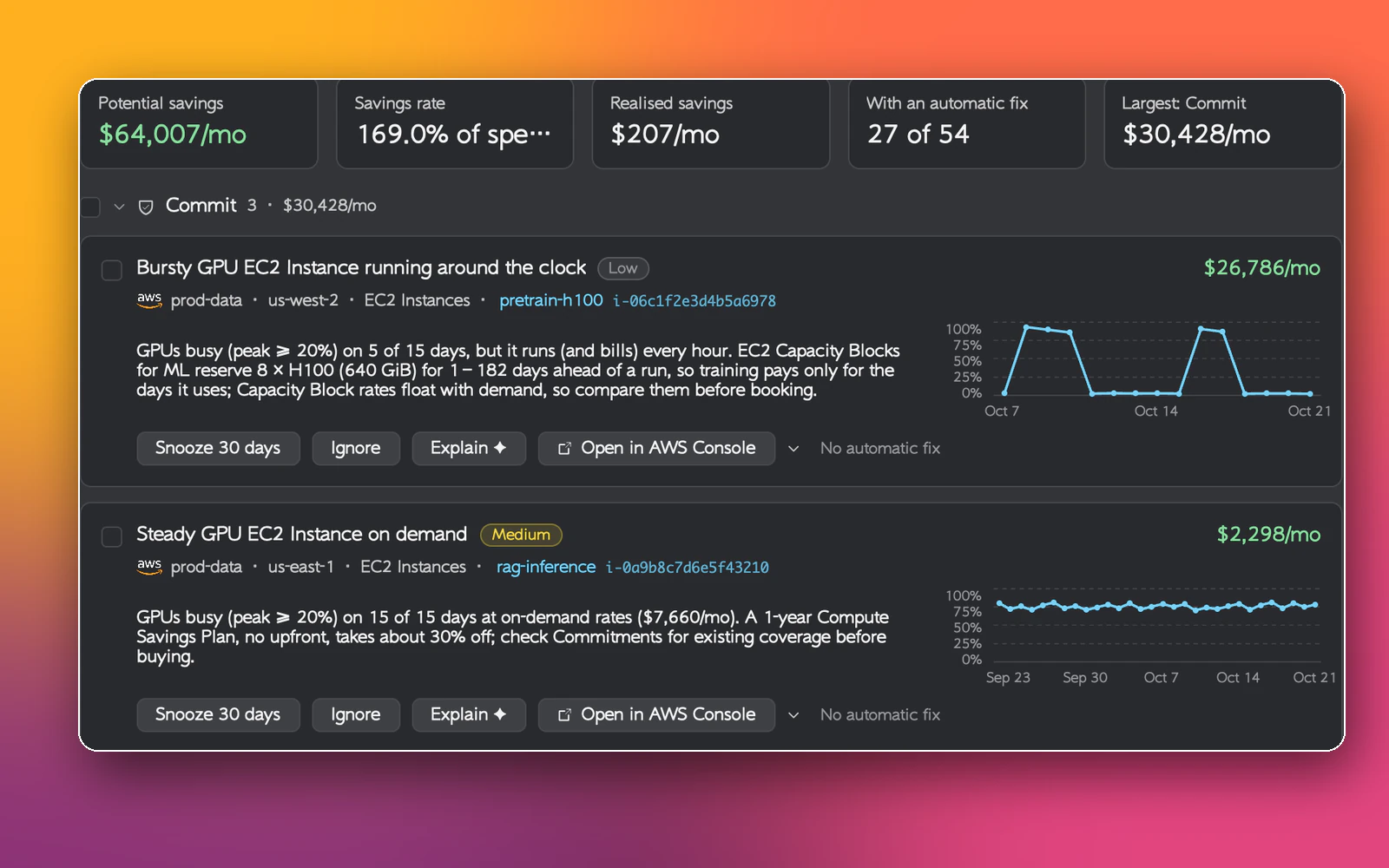Click Commit group total $30,428/mo

330,206
